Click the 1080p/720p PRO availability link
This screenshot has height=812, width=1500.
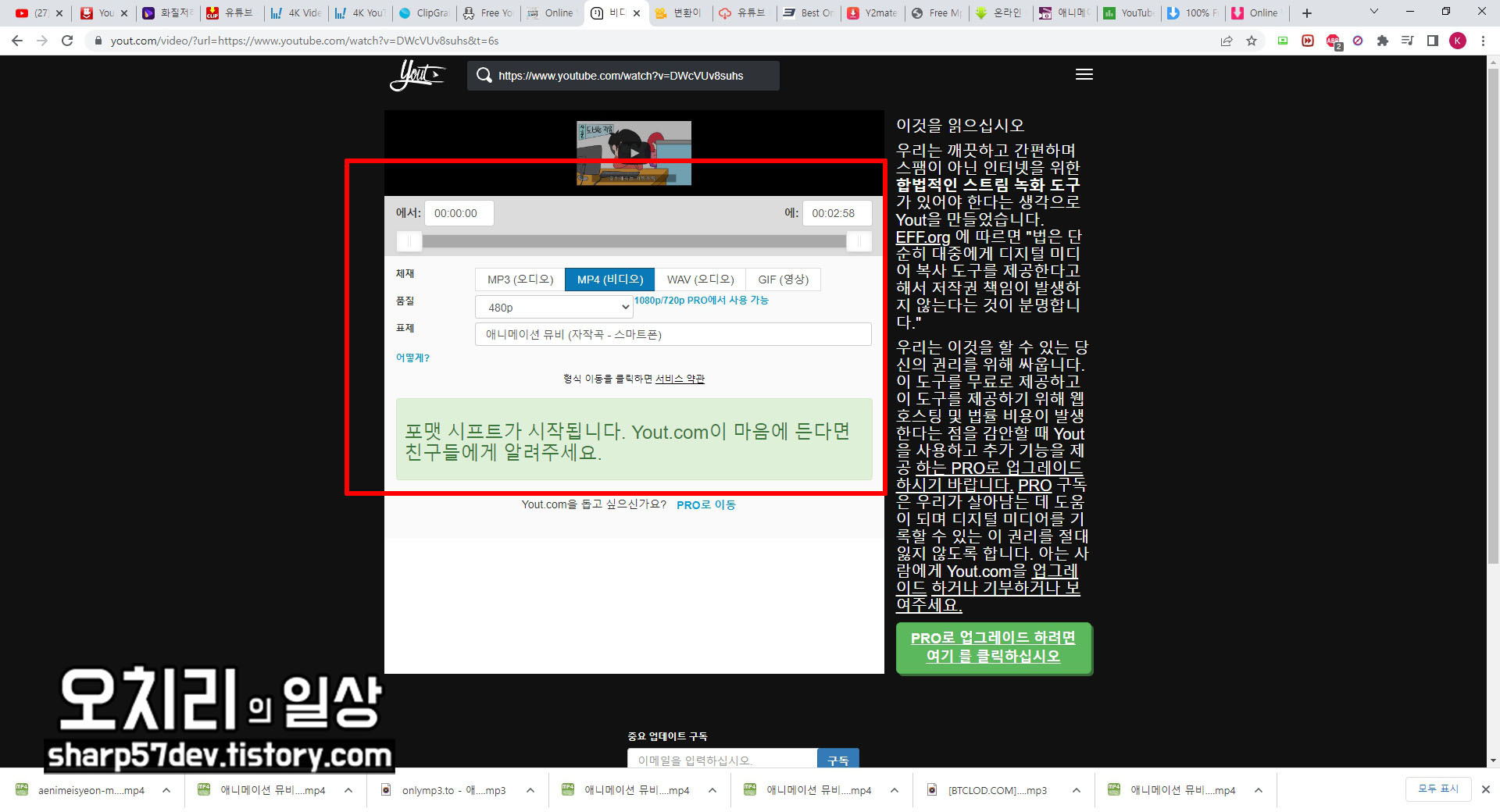702,301
